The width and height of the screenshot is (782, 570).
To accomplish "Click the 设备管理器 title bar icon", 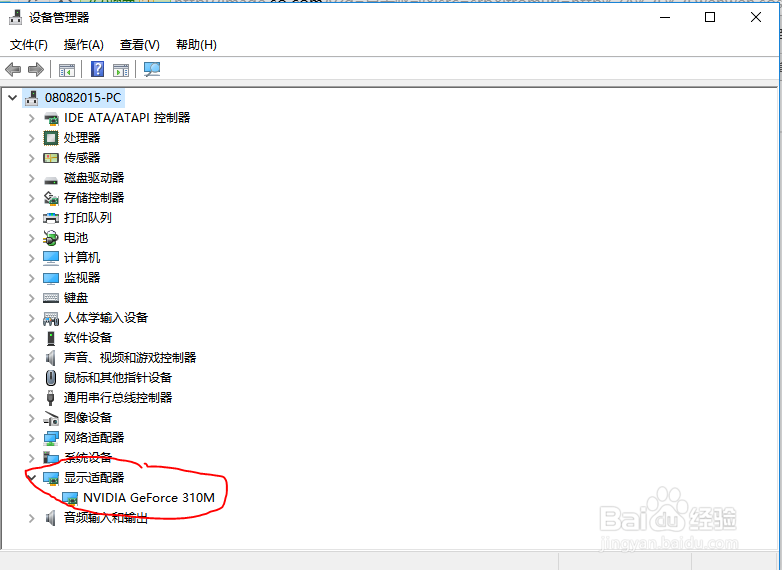I will [15, 17].
